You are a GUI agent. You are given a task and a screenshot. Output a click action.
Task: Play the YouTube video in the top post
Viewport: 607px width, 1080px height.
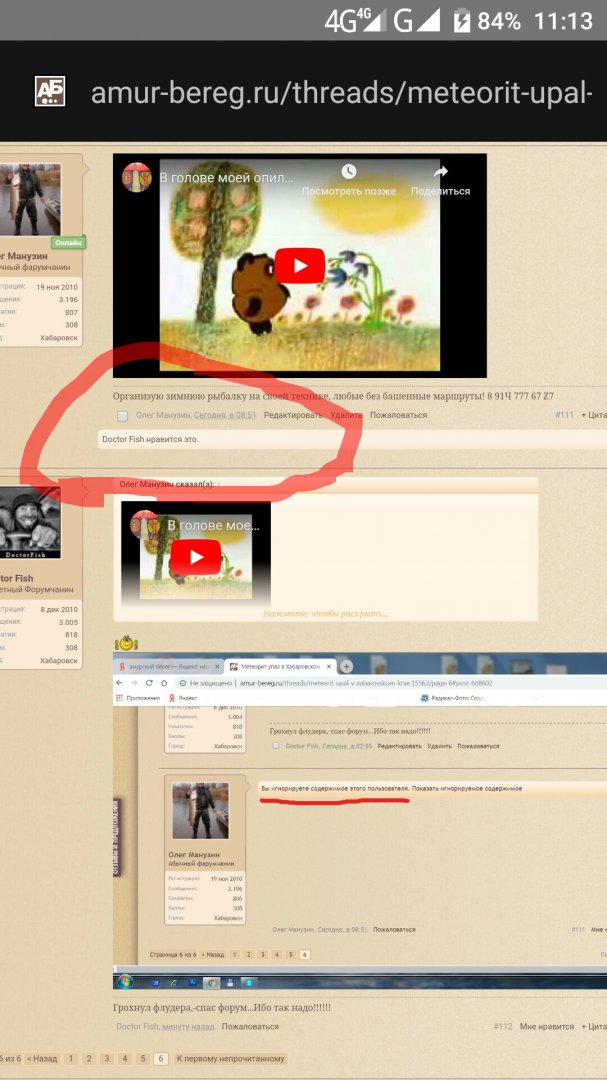(x=299, y=266)
